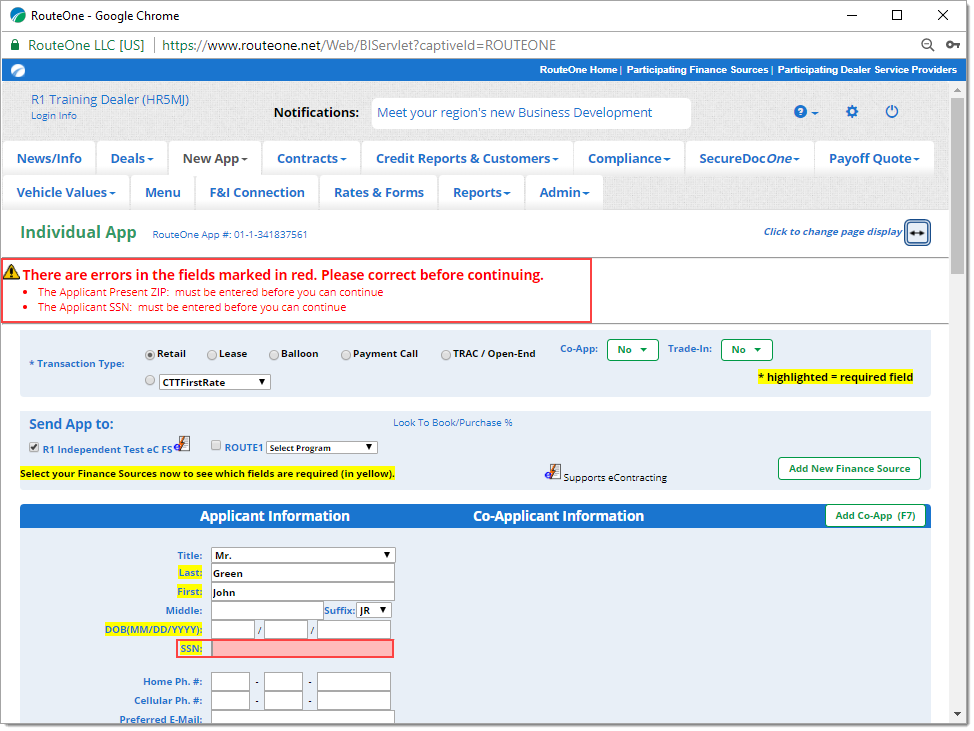The height and width of the screenshot is (731, 974).
Task: Open the News/Info tab
Action: (49, 158)
